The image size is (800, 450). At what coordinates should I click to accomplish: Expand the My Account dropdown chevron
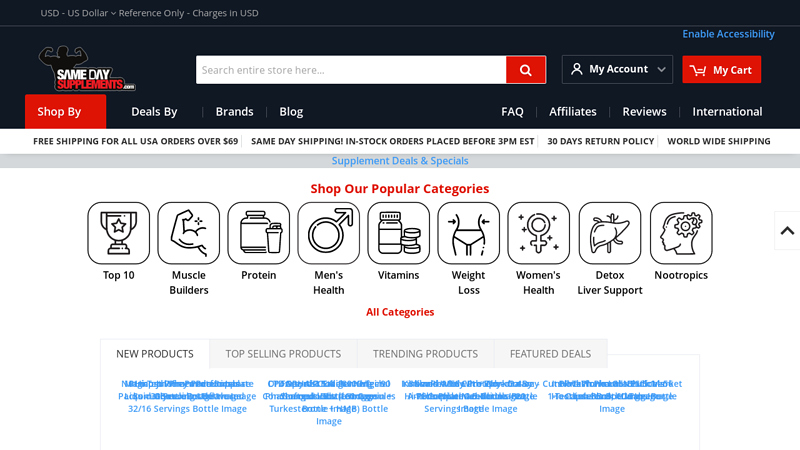(661, 69)
